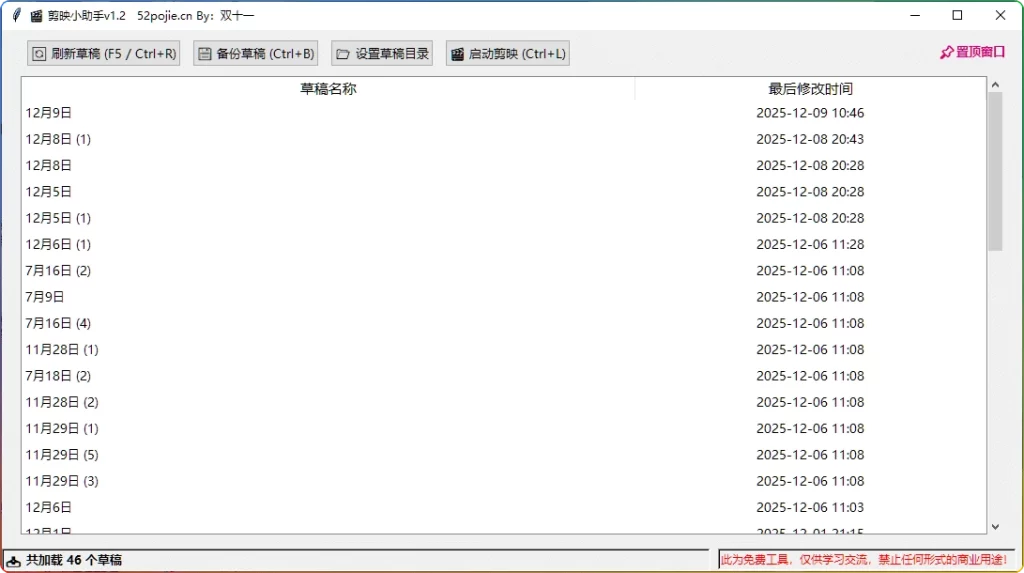Click timestamp 2025-12-09 10:46
The image size is (1024, 573).
[810, 113]
